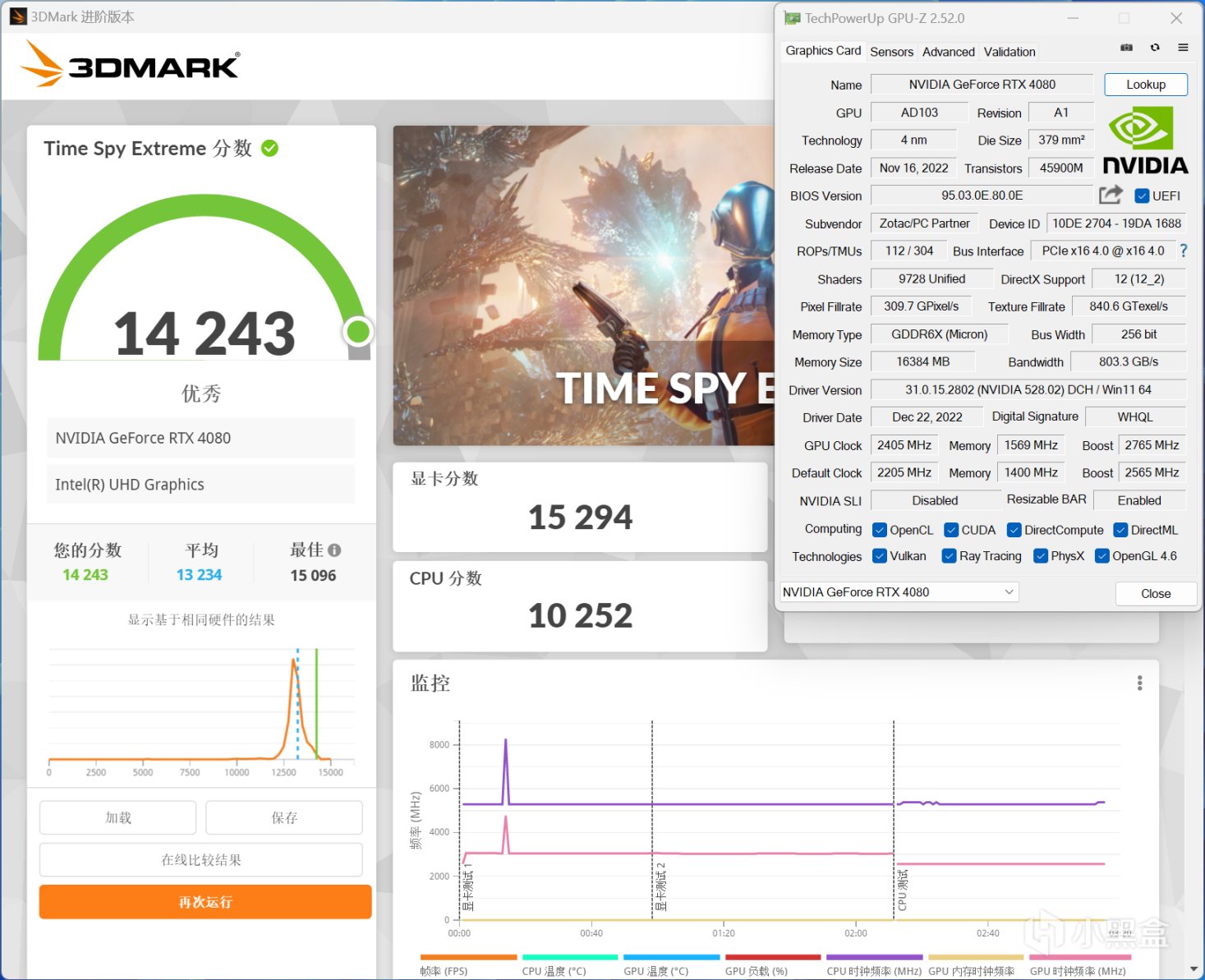Click the 显卡测试 1 marker line in chart
1205x980 pixels.
(460, 821)
